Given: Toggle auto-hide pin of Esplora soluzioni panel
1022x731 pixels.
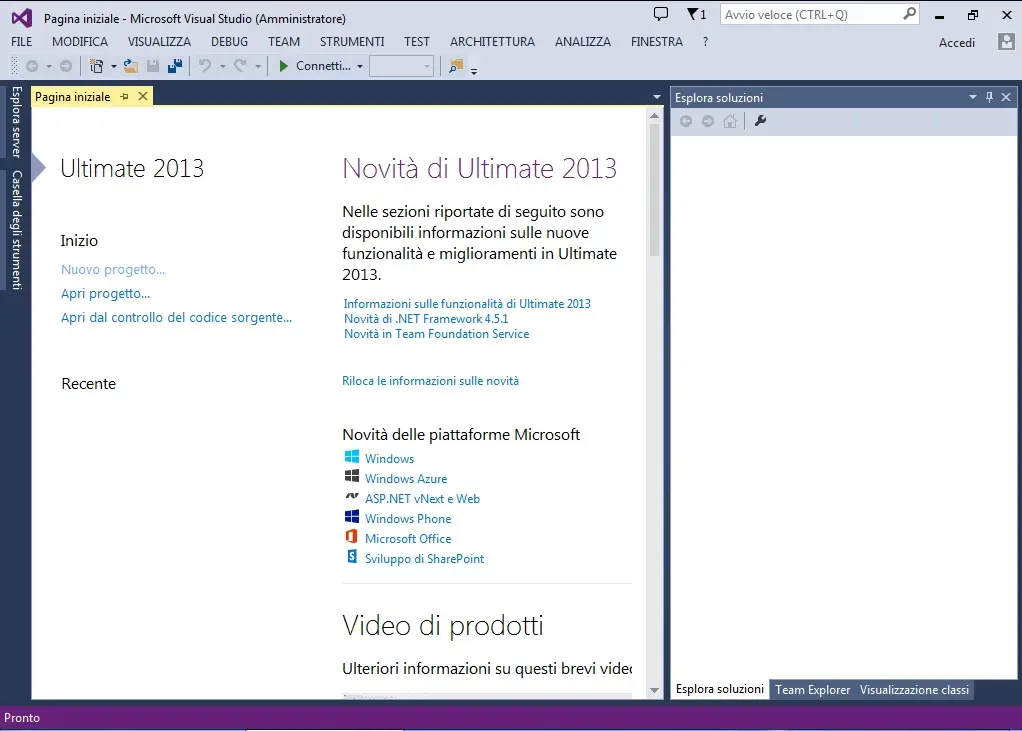Looking at the screenshot, I should 989,97.
